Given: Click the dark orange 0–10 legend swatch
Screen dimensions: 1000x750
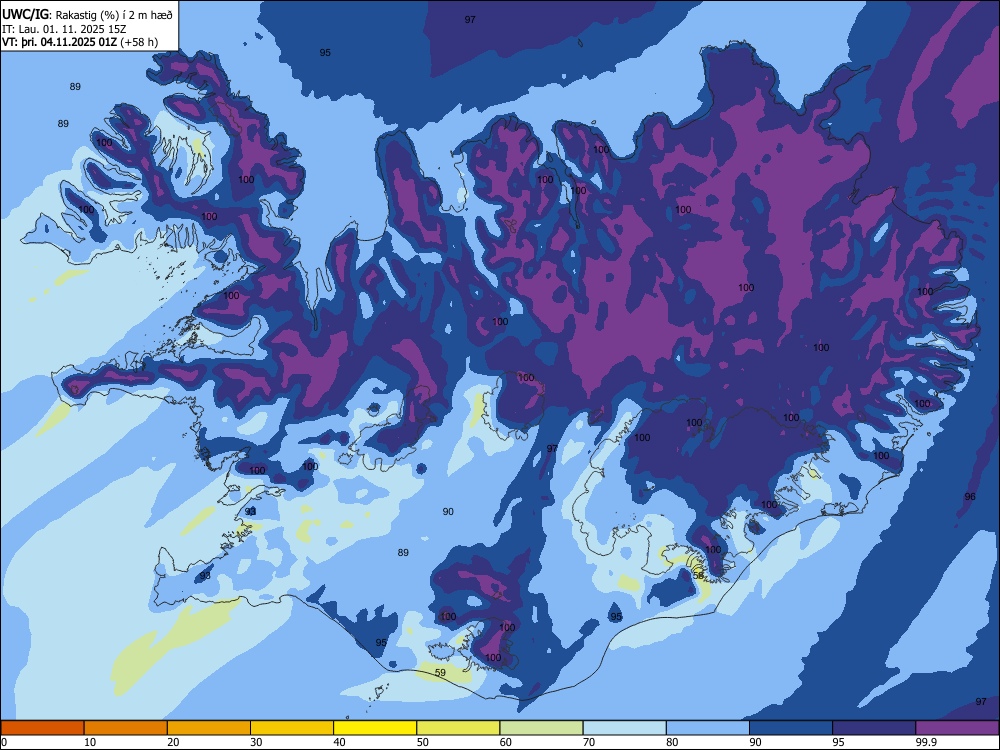Looking at the screenshot, I should tap(42, 728).
